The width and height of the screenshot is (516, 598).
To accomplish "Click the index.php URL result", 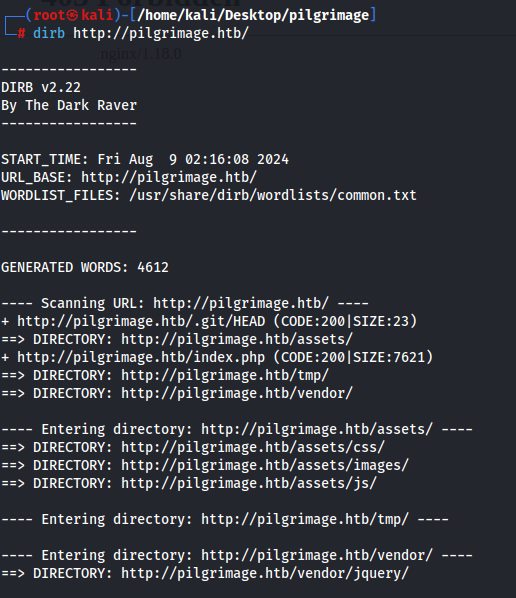I will tap(141, 357).
